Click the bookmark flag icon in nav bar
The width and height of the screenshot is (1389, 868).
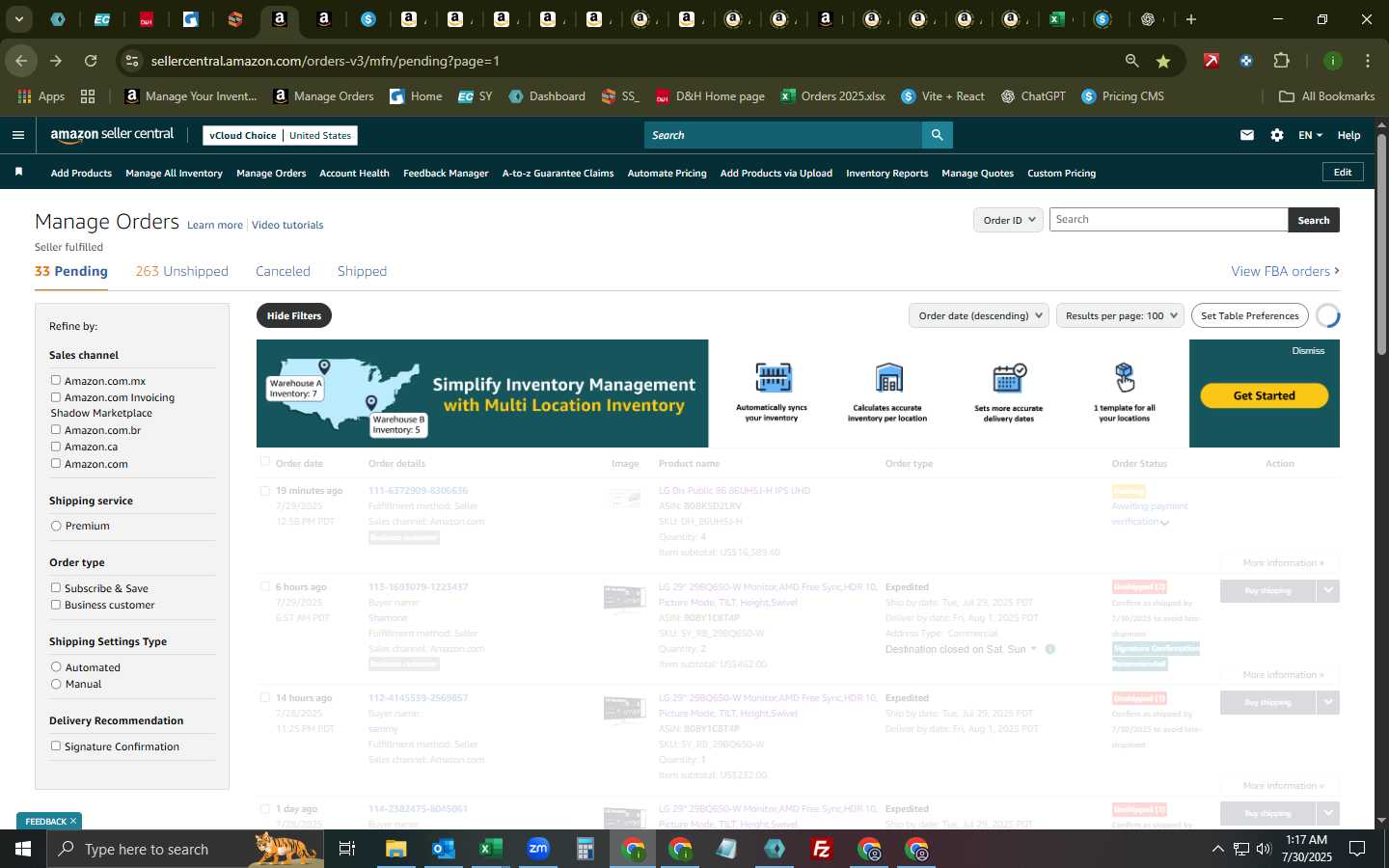(x=18, y=172)
